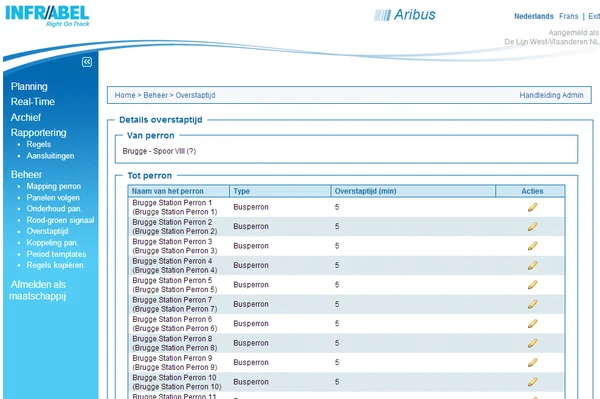Sort by Type column header
The width and height of the screenshot is (600, 399).
[241, 191]
